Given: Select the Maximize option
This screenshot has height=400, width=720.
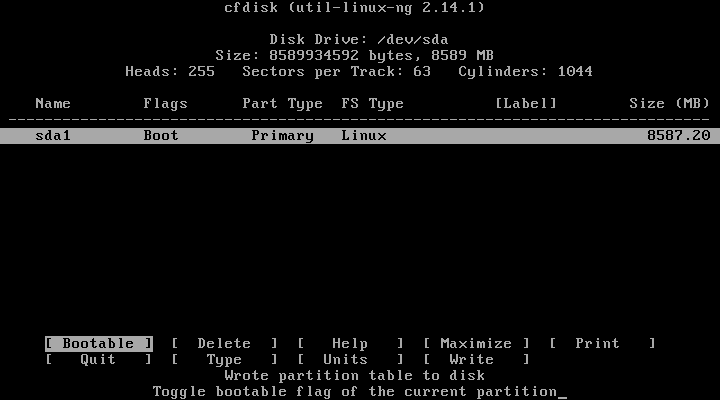Looking at the screenshot, I should pos(476,344).
